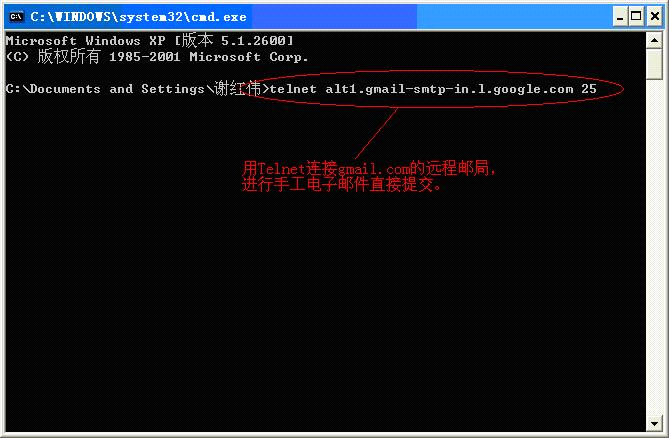
Task: Click the port number 25
Action: coord(588,89)
